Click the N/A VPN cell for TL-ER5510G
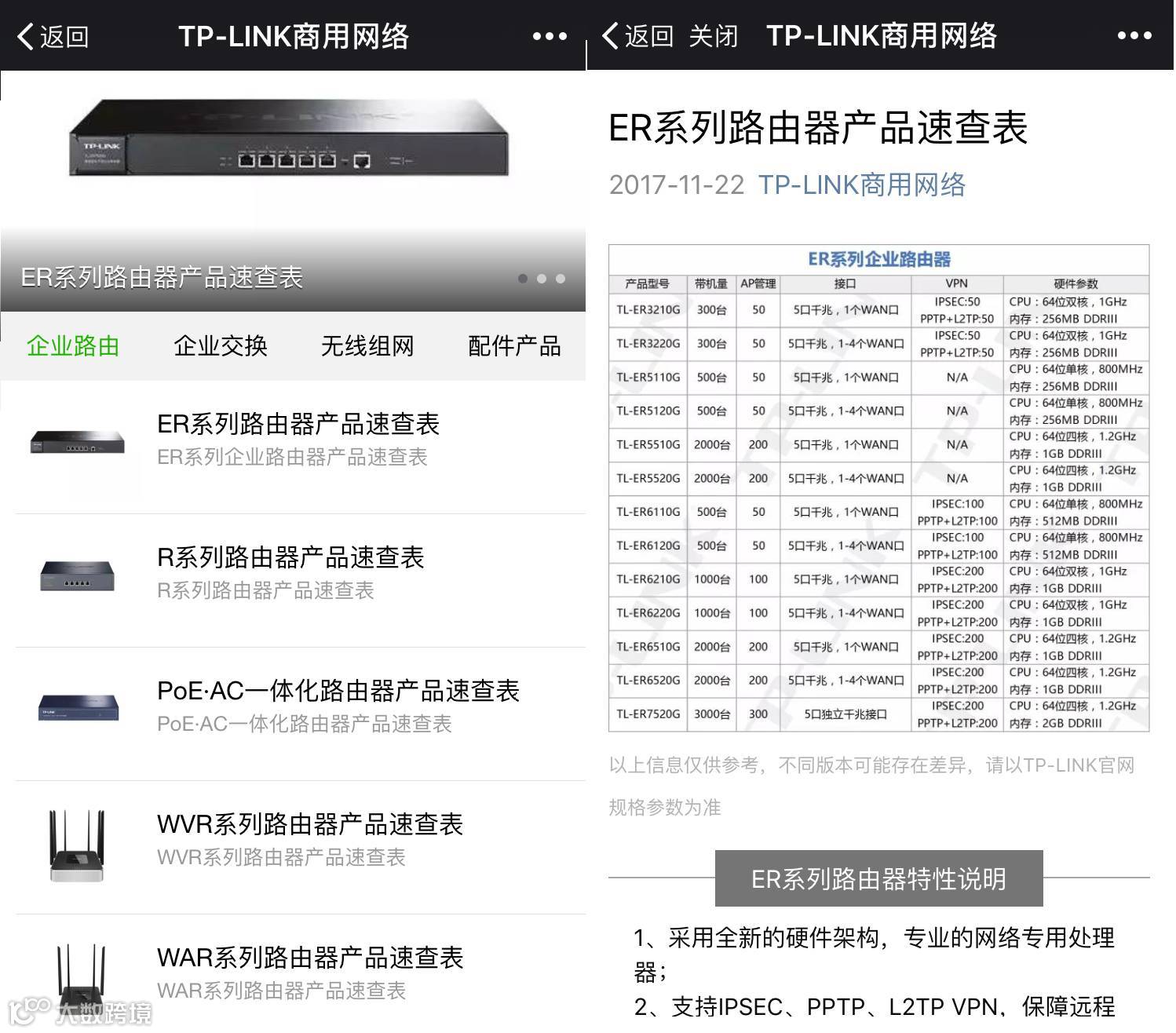This screenshot has width=1176, height=1033. [957, 445]
